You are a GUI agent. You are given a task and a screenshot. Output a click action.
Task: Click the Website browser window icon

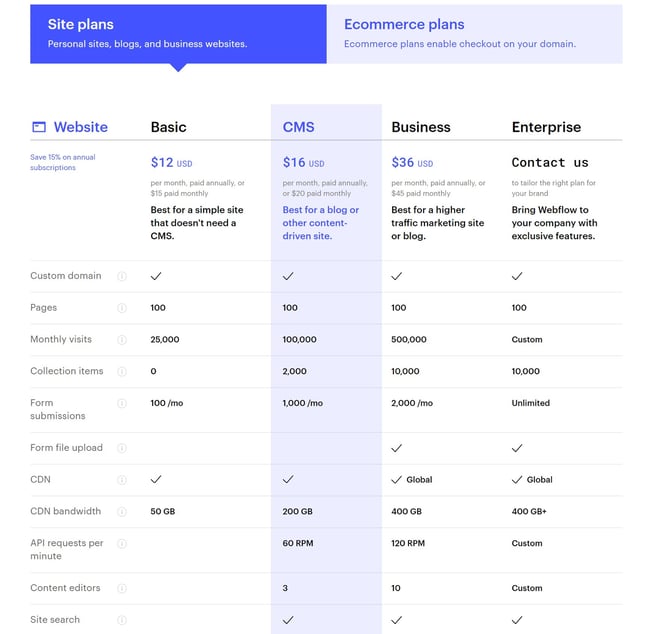click(x=39, y=127)
